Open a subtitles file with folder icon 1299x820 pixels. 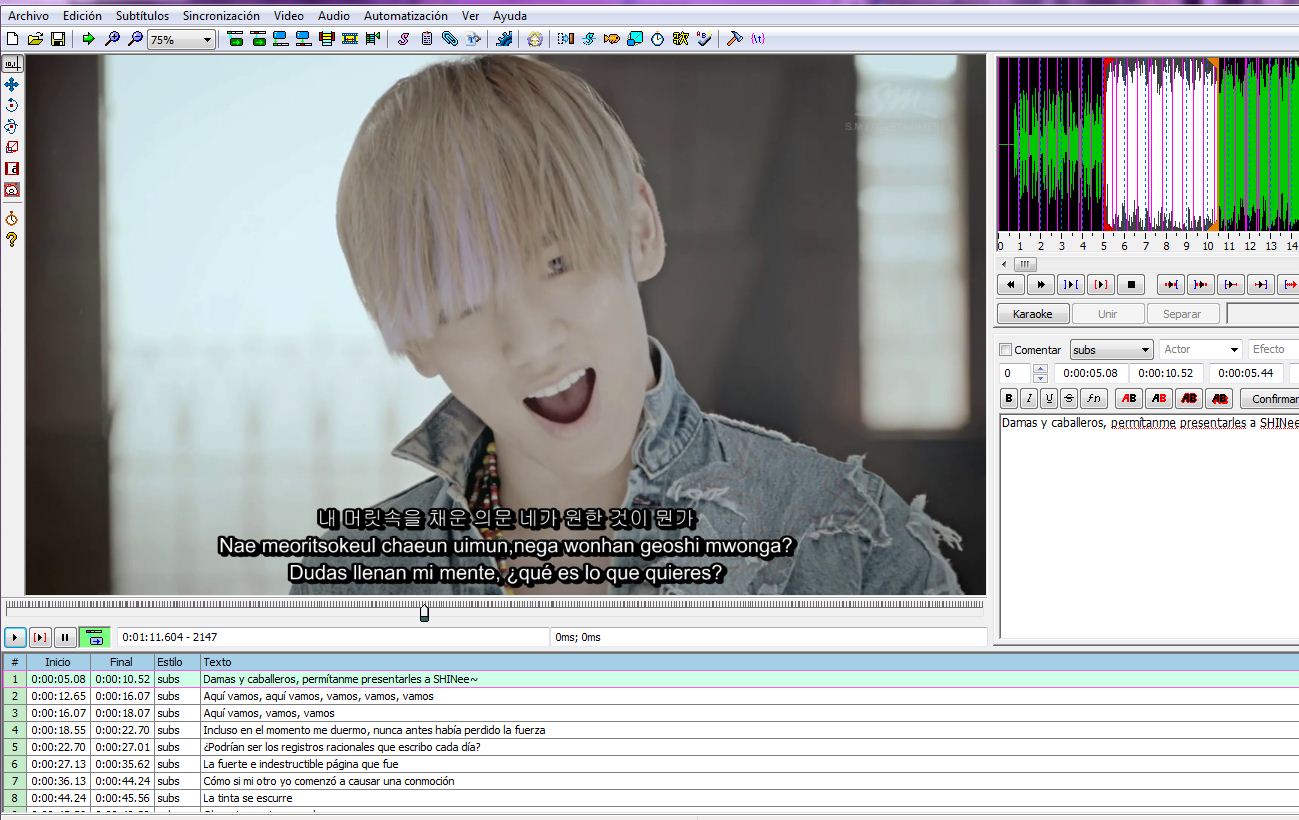click(35, 39)
